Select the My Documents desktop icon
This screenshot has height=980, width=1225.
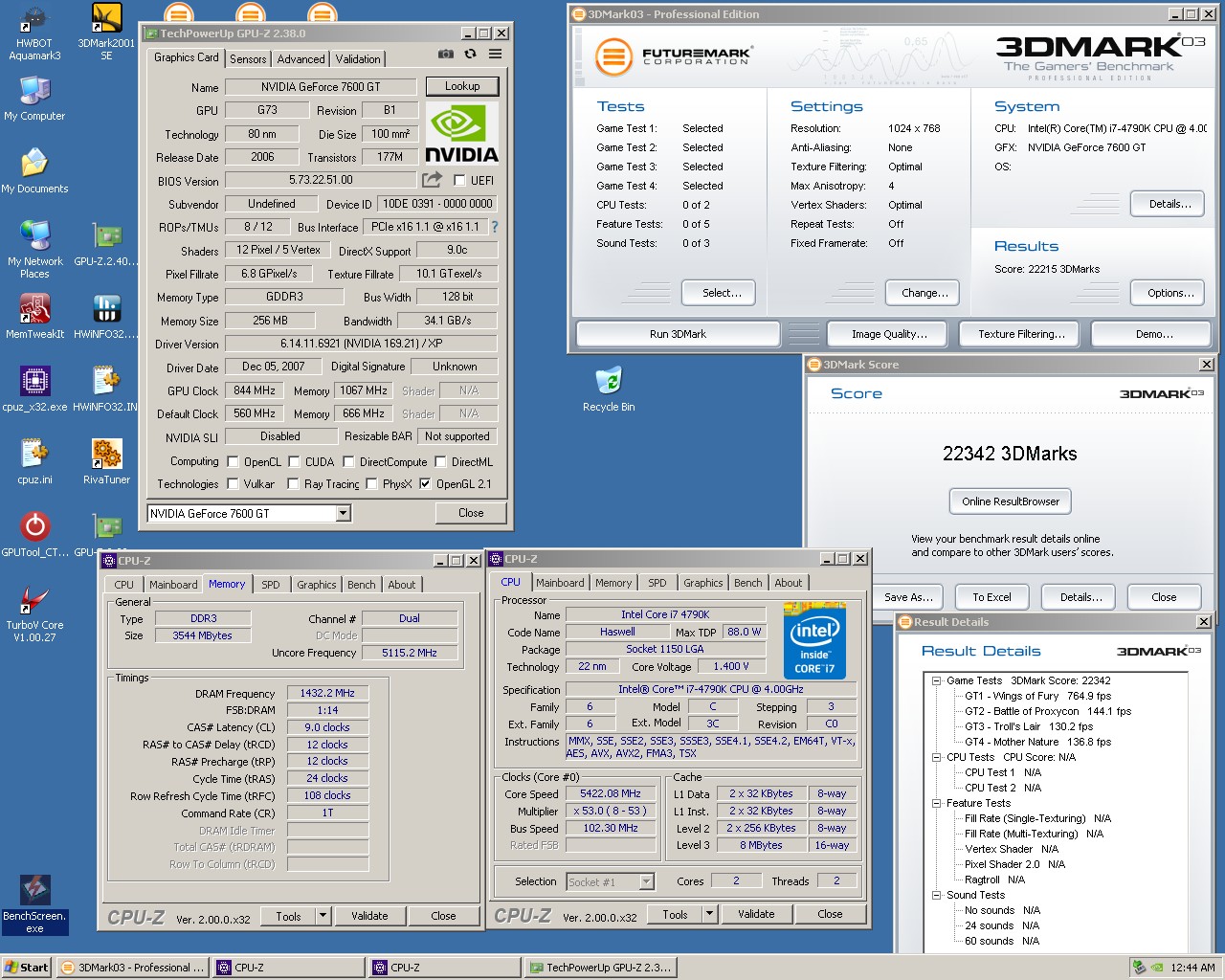coord(34,171)
